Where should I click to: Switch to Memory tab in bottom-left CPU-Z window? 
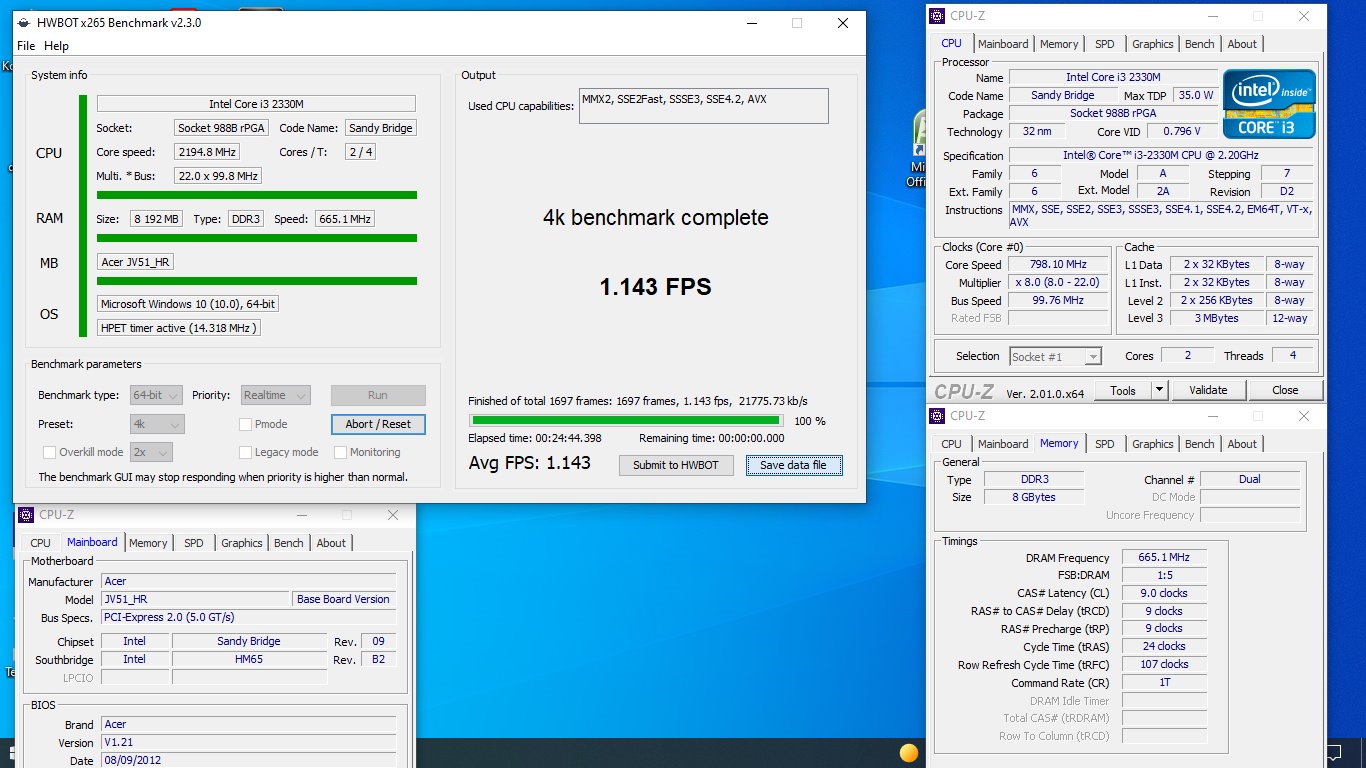click(x=148, y=543)
